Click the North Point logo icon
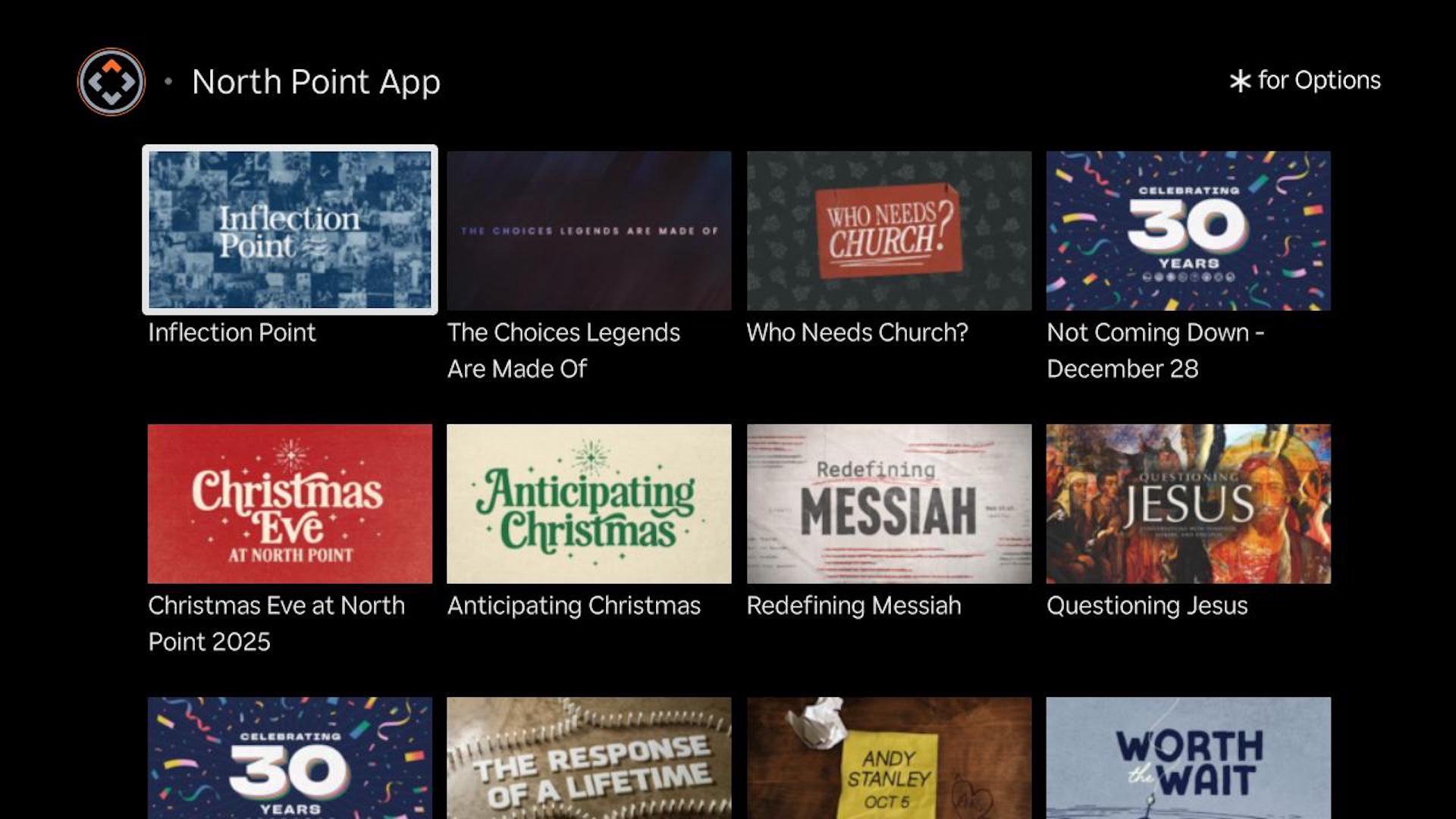The width and height of the screenshot is (1456, 819). click(111, 82)
